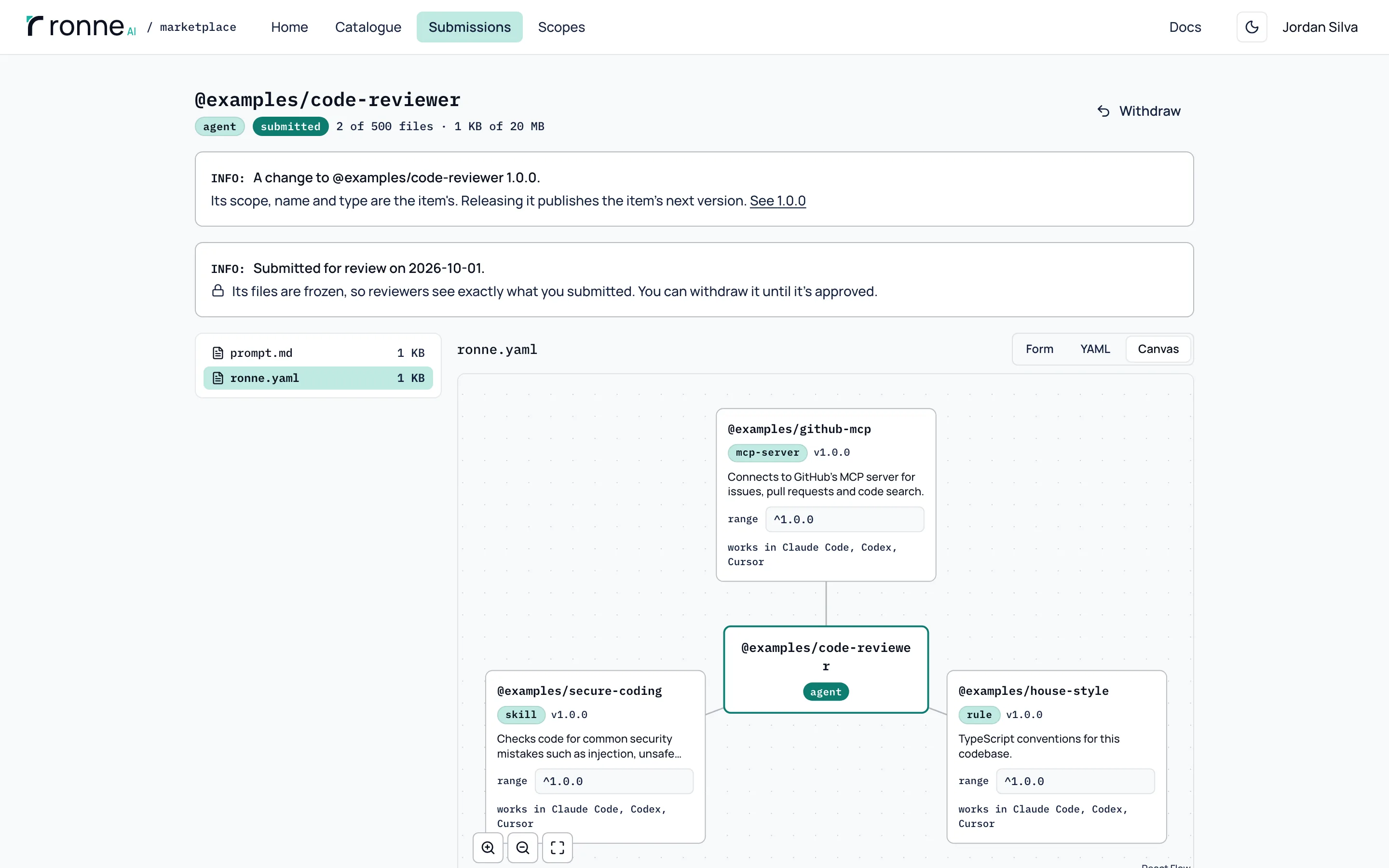Open the Docs link
Viewport: 1389px width, 868px height.
point(1185,27)
